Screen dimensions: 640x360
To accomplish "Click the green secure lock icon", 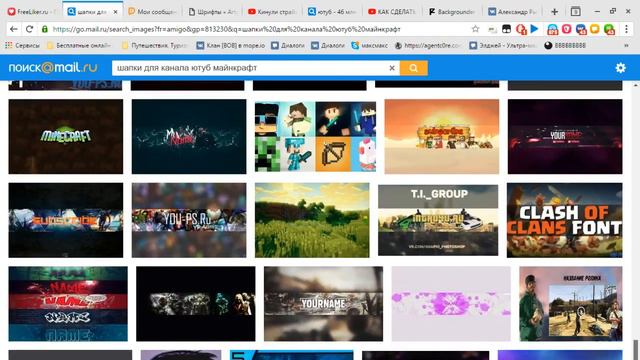I will coord(45,29).
